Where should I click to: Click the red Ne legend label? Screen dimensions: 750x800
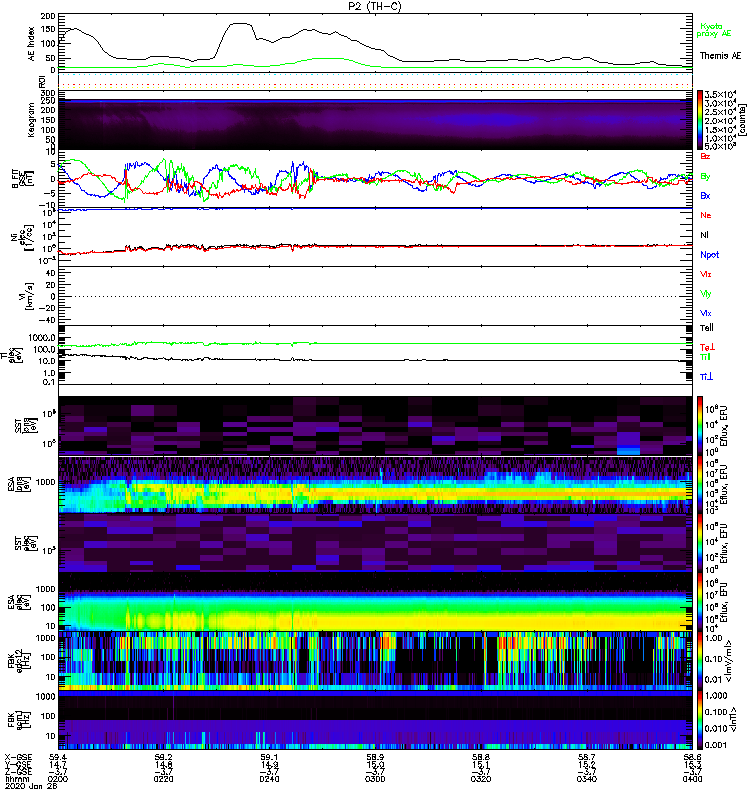coord(706,215)
